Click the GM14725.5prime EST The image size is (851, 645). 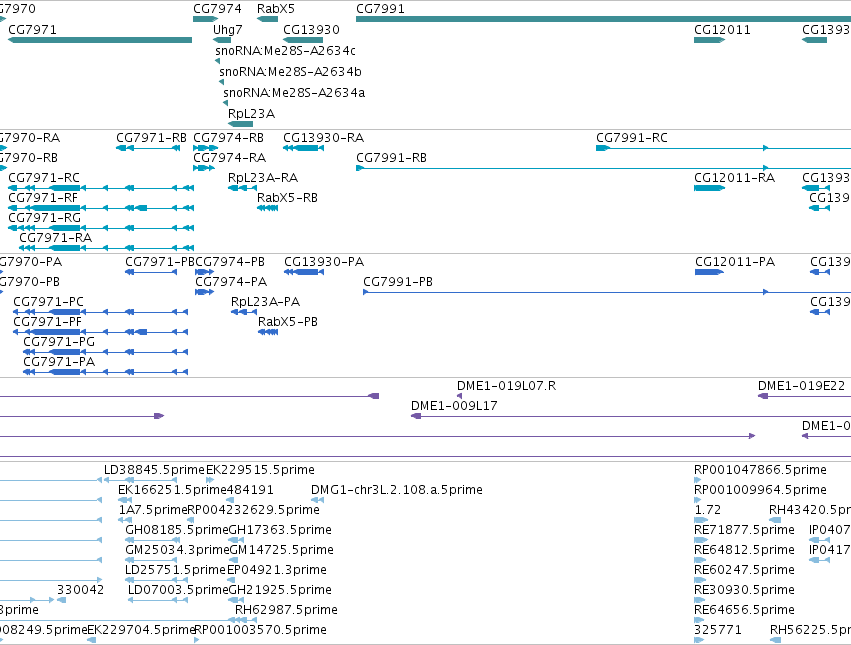pos(235,560)
